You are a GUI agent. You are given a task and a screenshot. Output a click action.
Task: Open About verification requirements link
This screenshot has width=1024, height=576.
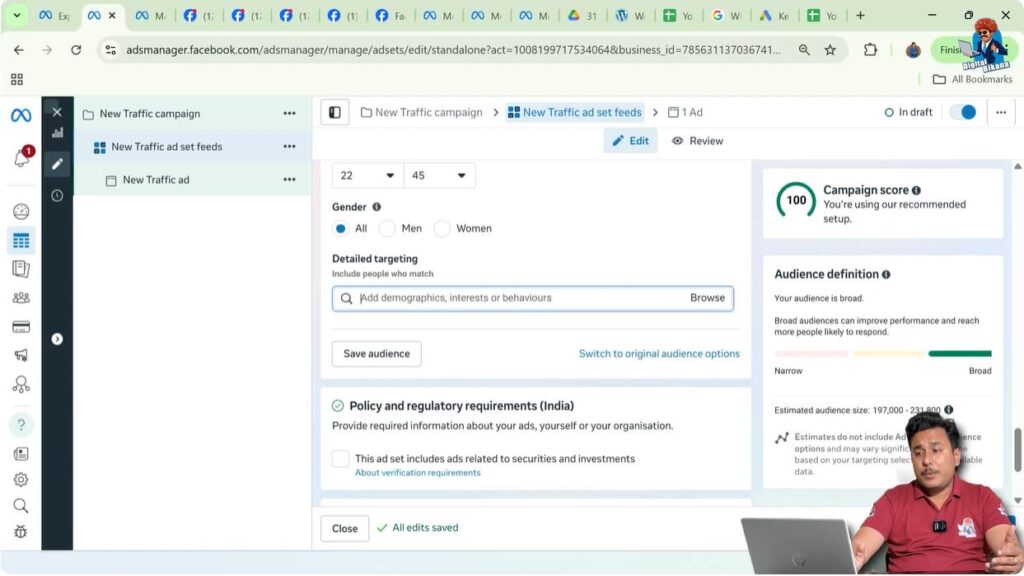point(417,473)
